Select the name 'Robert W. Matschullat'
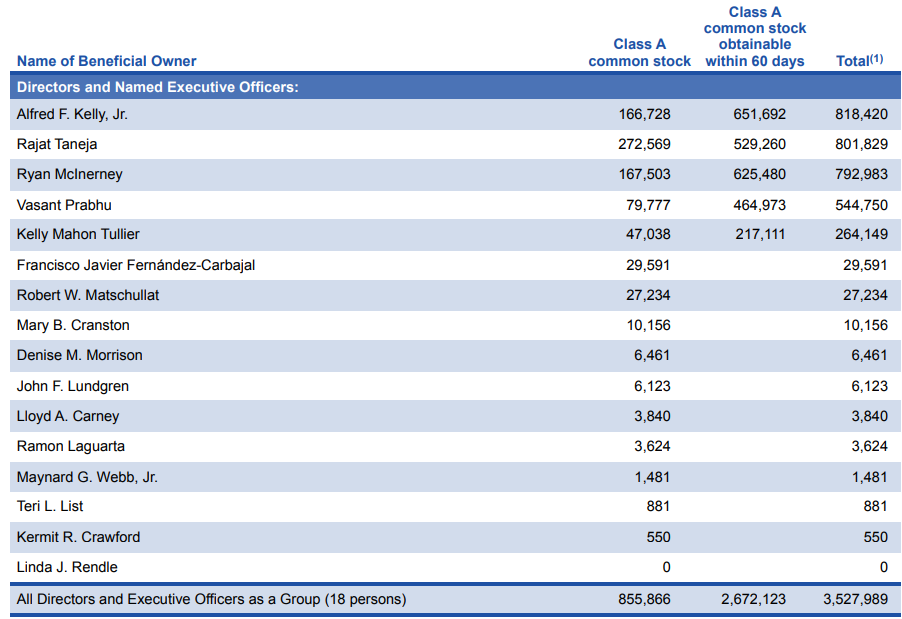902x619 pixels. pyautogui.click(x=87, y=295)
